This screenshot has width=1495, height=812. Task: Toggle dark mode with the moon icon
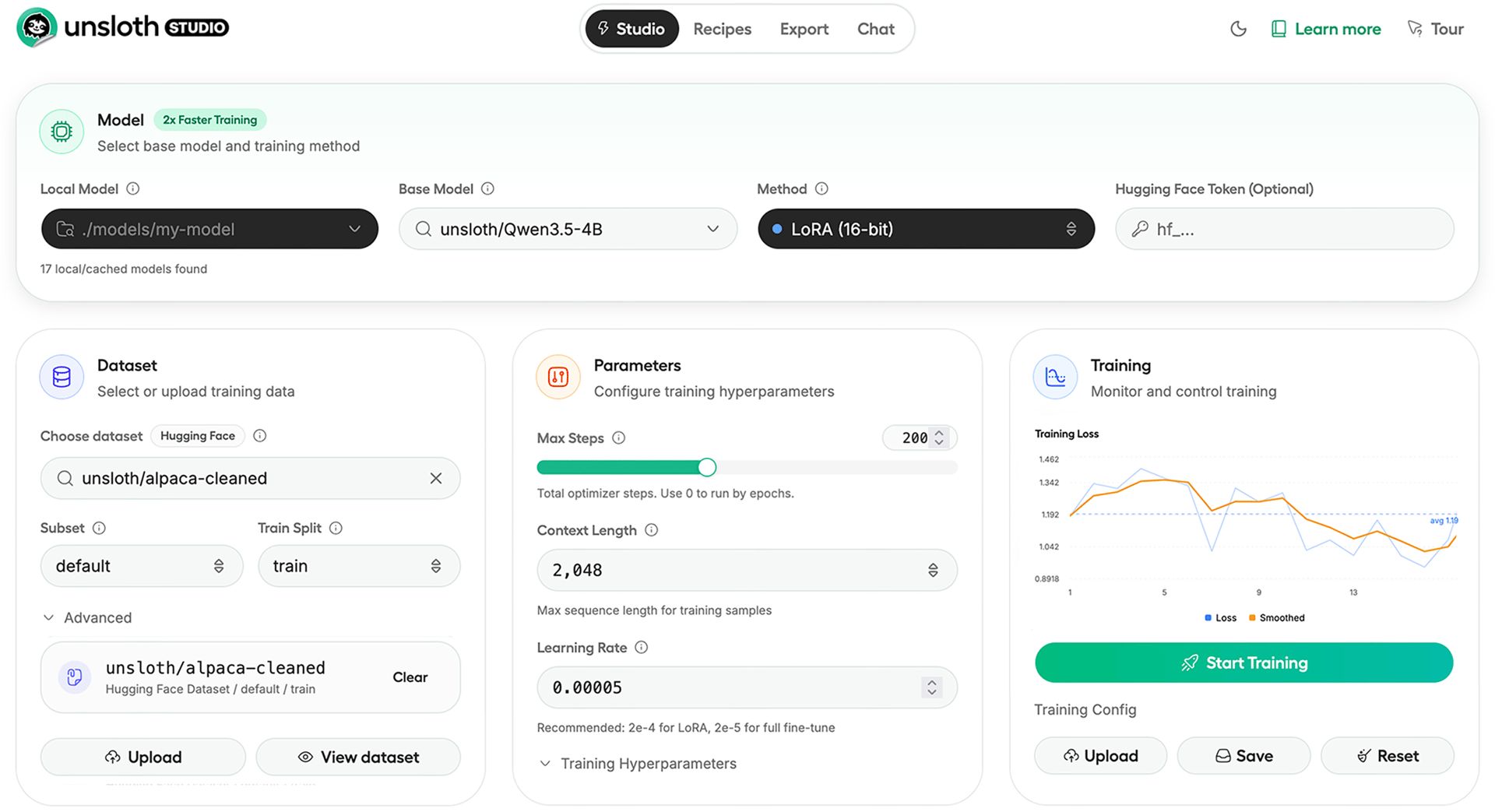click(1238, 28)
